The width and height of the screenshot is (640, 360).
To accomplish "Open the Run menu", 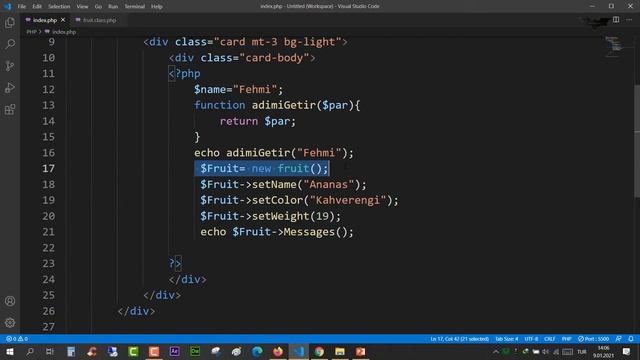I will pos(113,7).
